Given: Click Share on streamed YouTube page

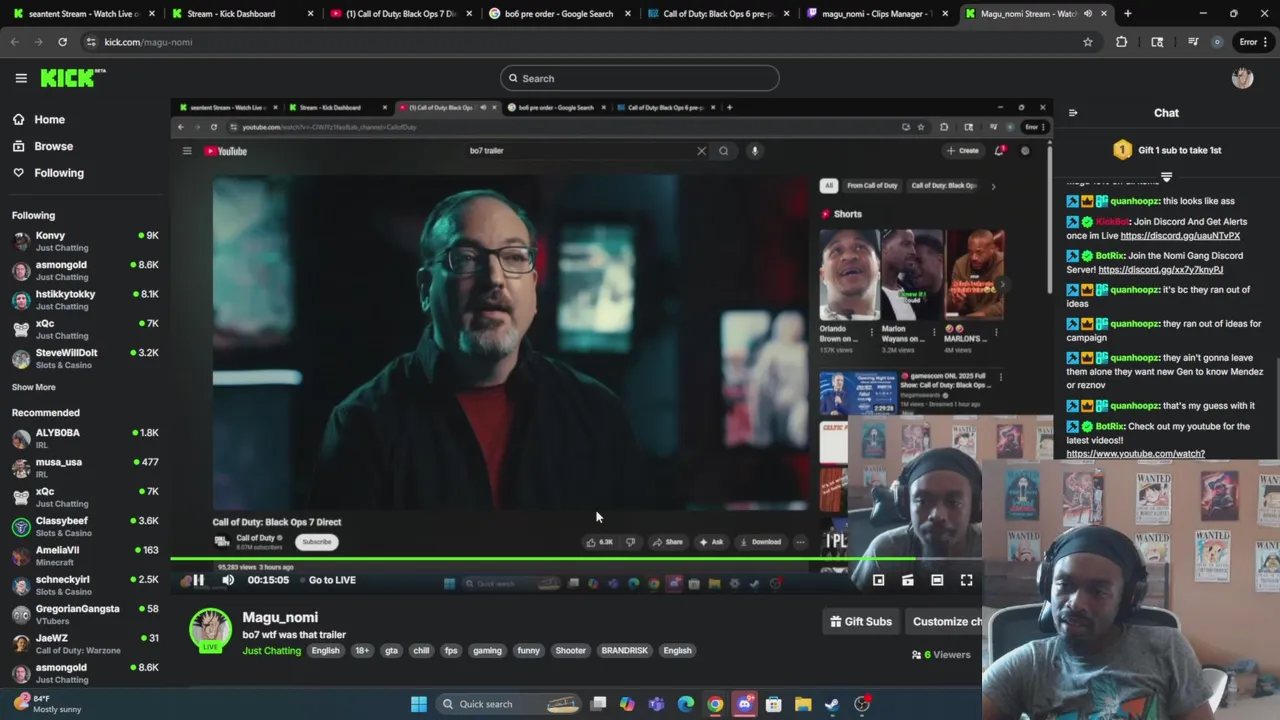Looking at the screenshot, I should point(667,542).
